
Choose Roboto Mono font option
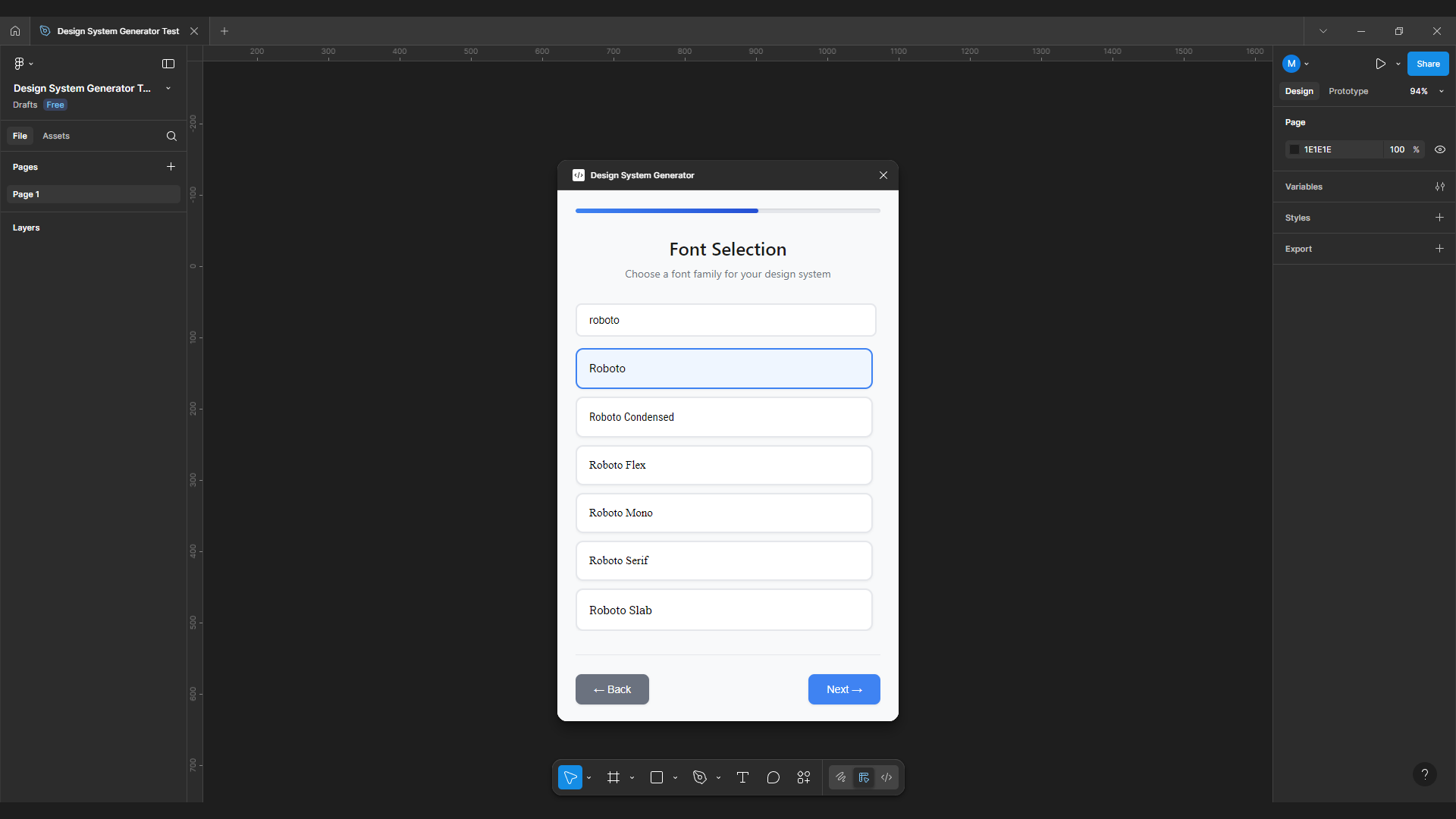pyautogui.click(x=723, y=513)
